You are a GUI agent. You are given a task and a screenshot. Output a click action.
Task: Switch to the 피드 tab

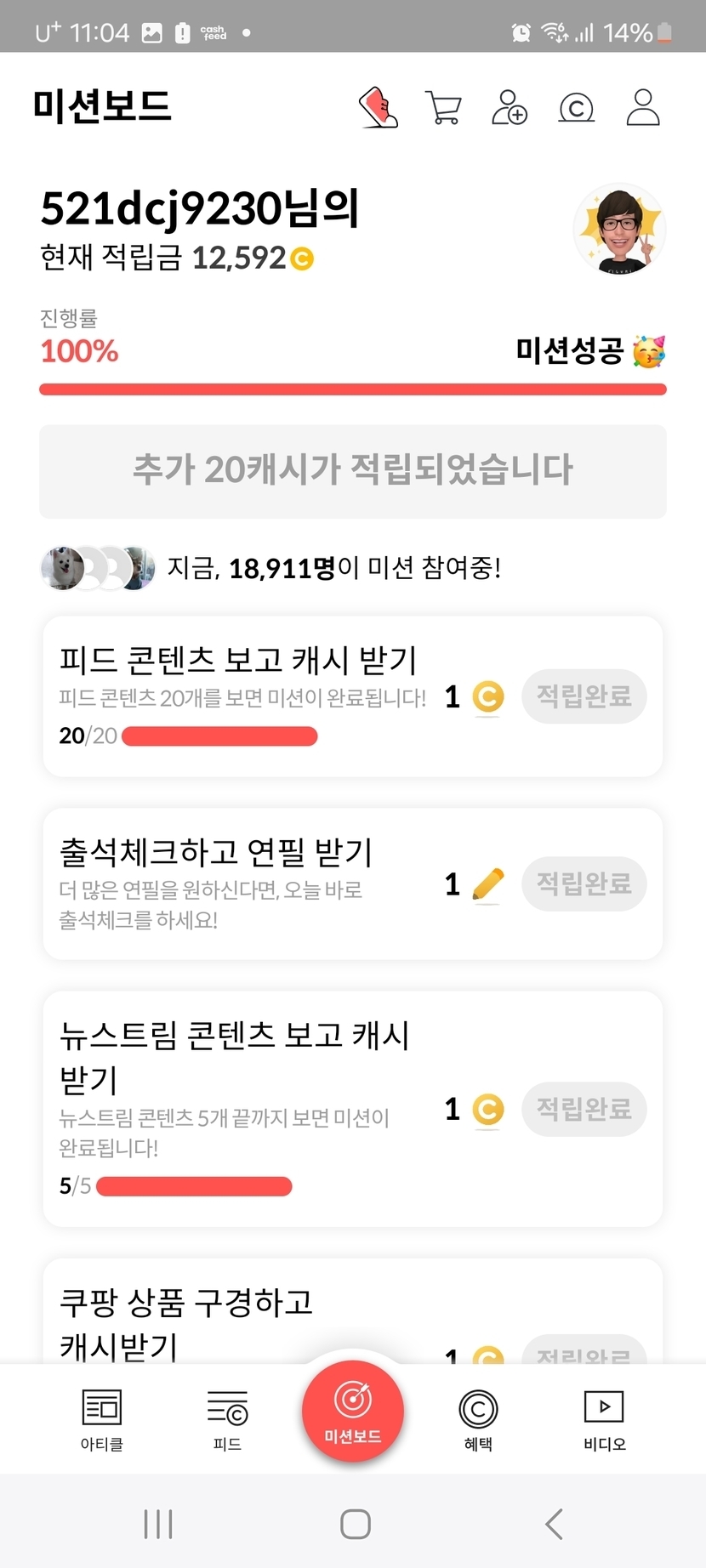(x=227, y=1418)
